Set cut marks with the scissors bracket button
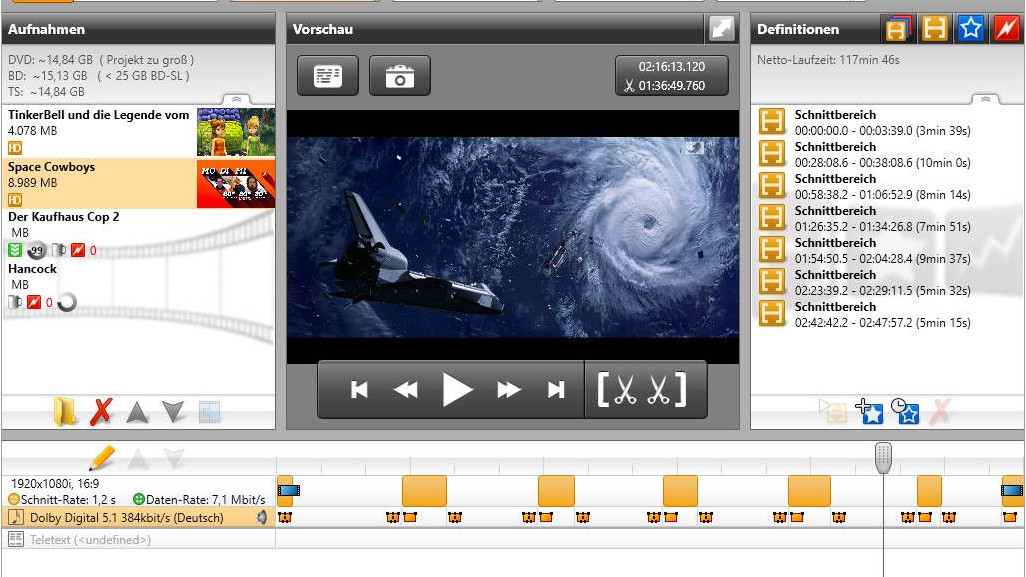1026x577 pixels. (645, 389)
